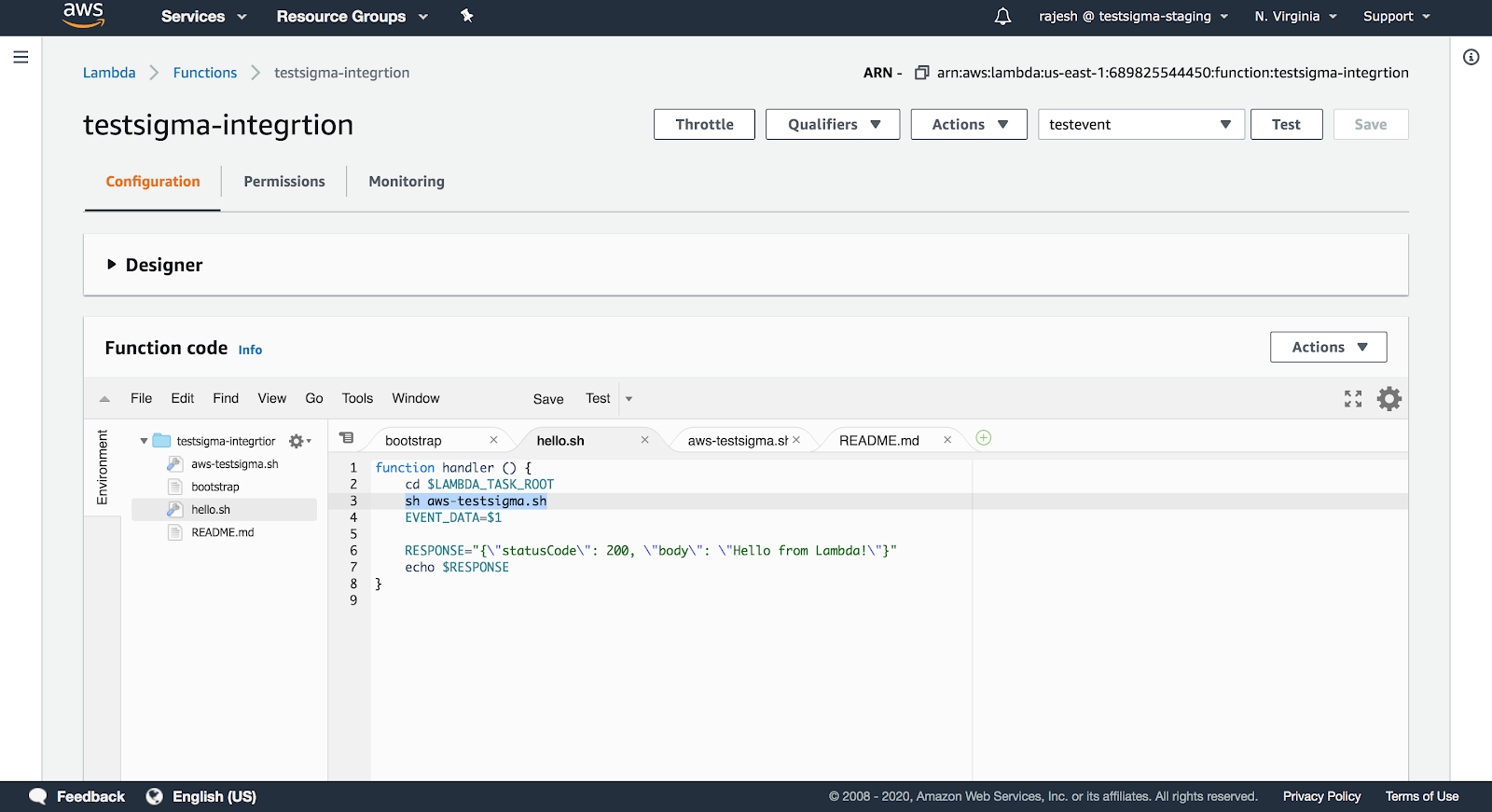
Task: Toggle the Environment side panel tab
Action: [x=103, y=467]
